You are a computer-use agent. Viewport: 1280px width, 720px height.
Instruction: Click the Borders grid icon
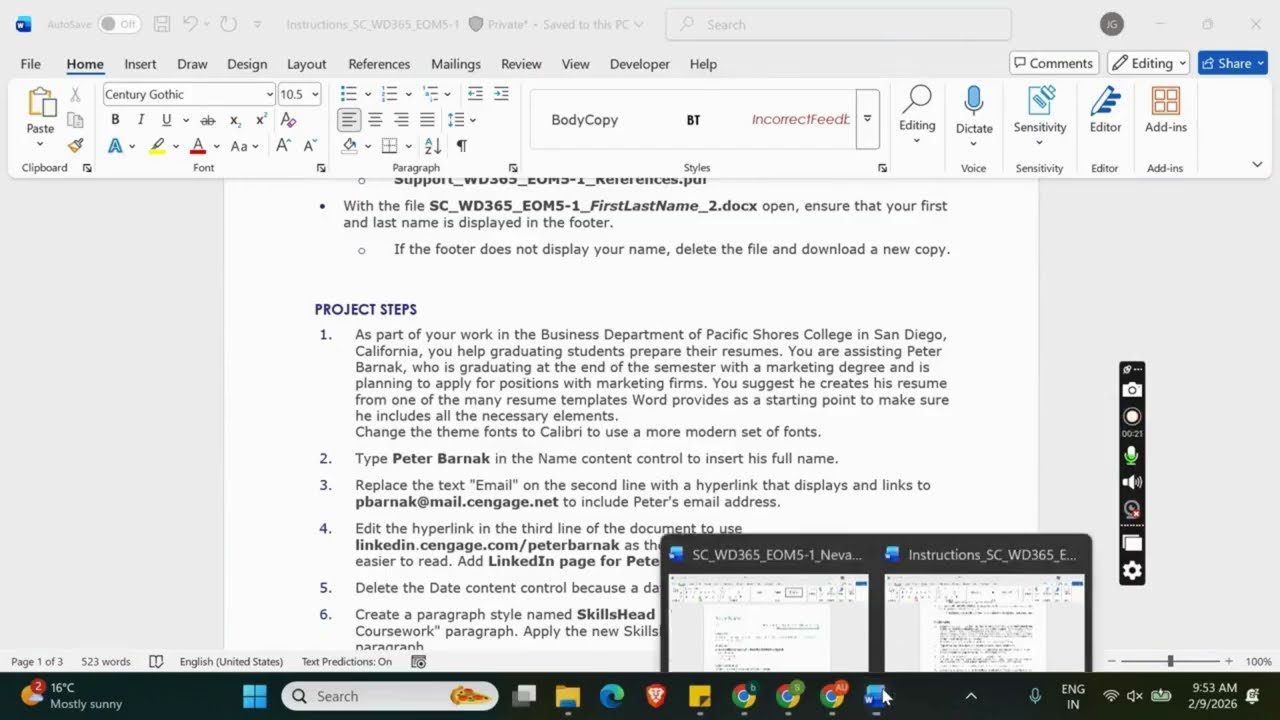tap(389, 146)
